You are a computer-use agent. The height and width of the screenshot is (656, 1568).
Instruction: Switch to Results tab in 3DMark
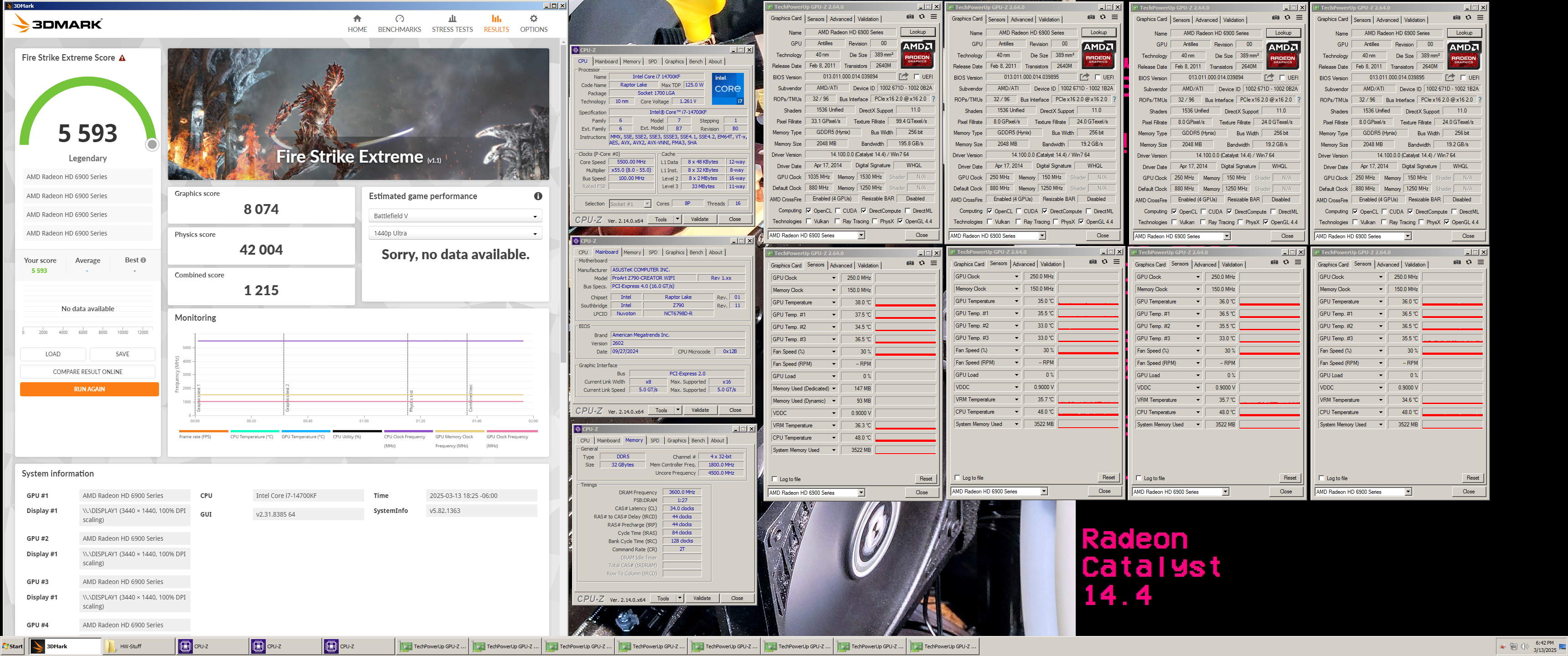coord(496,24)
